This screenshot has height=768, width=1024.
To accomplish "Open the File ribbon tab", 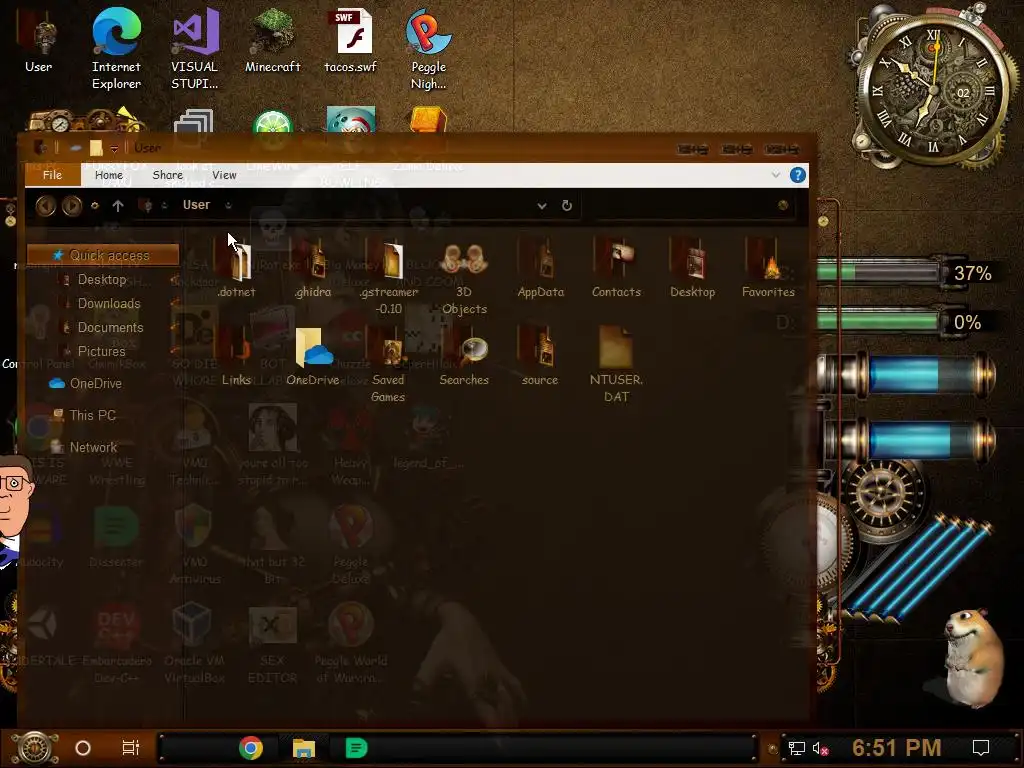I will (x=52, y=175).
